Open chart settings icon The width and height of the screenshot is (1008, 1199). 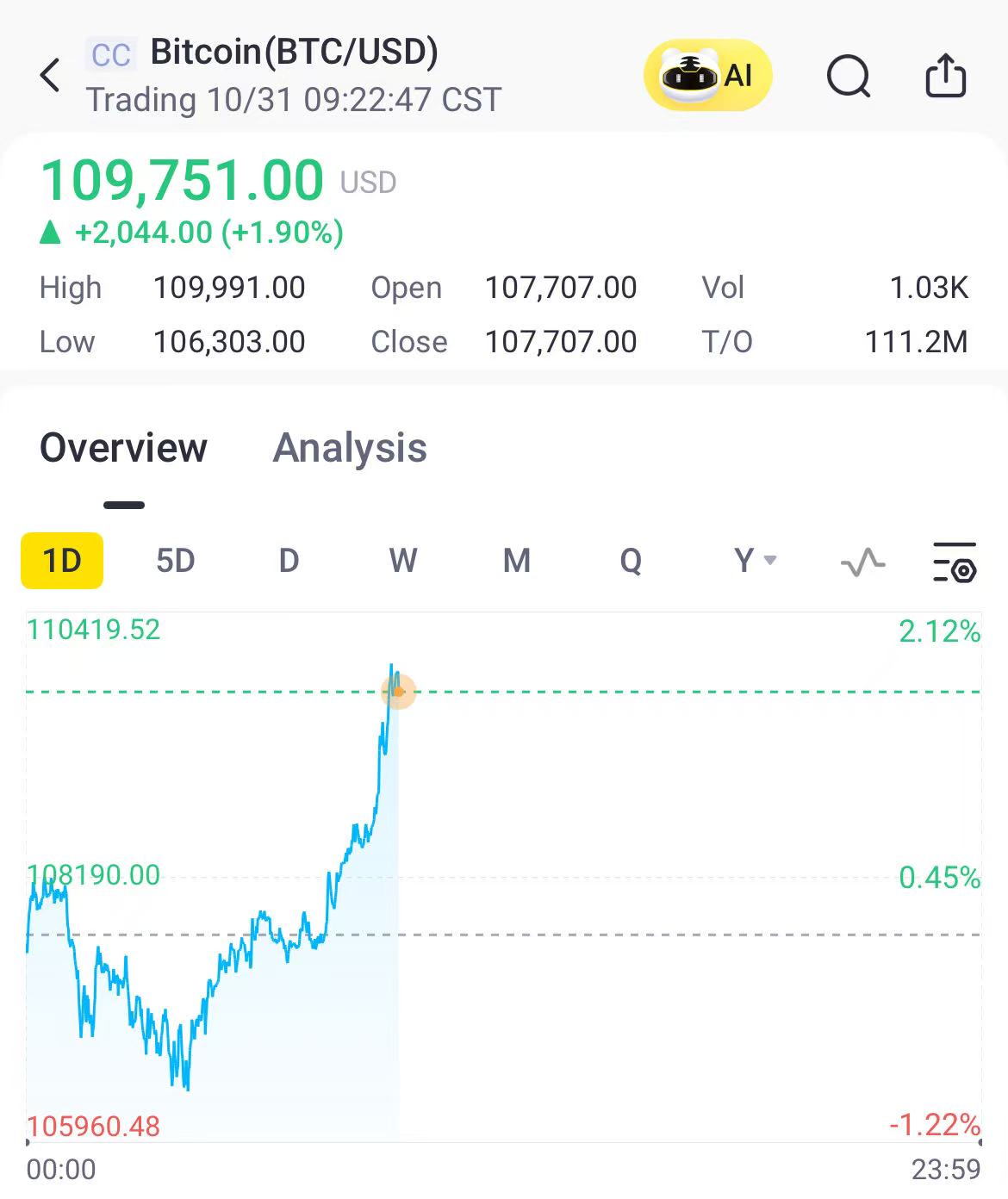[x=955, y=562]
